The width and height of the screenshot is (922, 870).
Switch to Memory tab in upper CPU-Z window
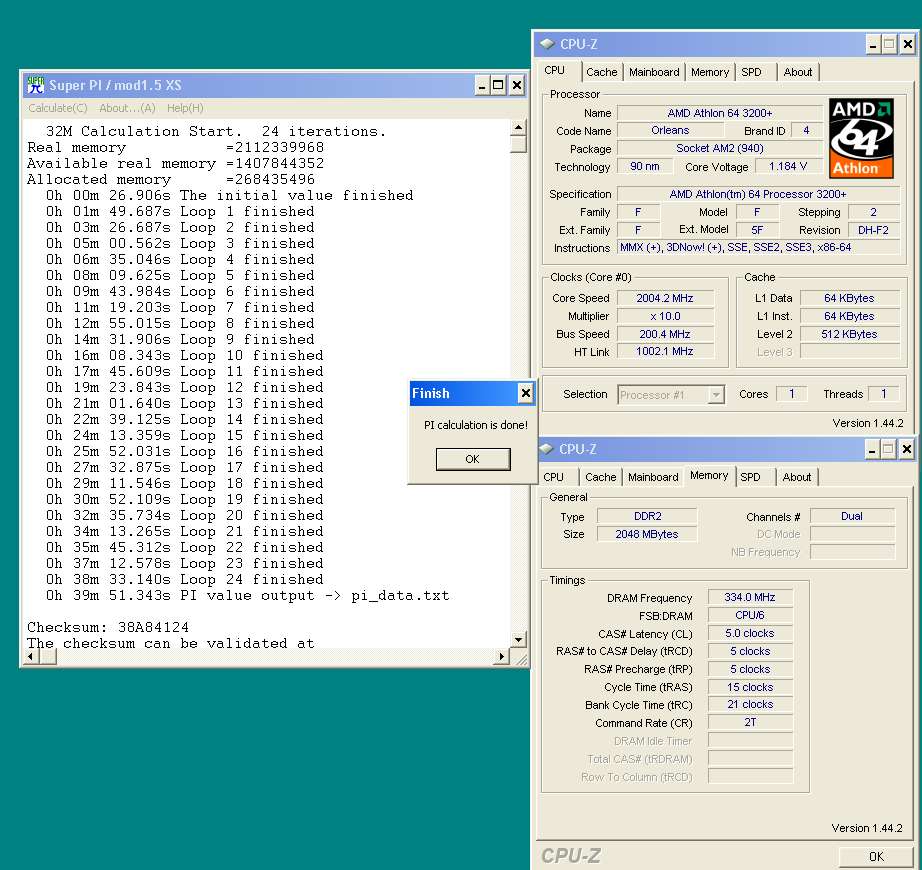point(710,72)
